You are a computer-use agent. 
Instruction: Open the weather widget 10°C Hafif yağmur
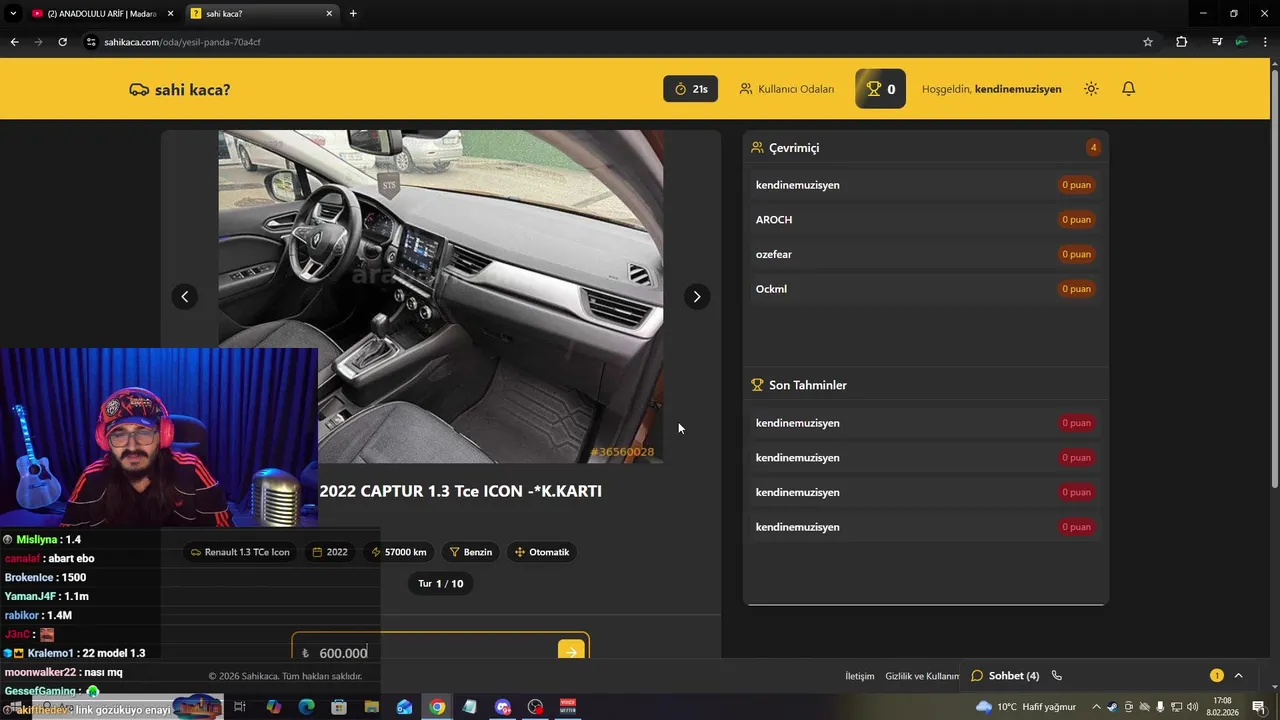click(x=1026, y=707)
